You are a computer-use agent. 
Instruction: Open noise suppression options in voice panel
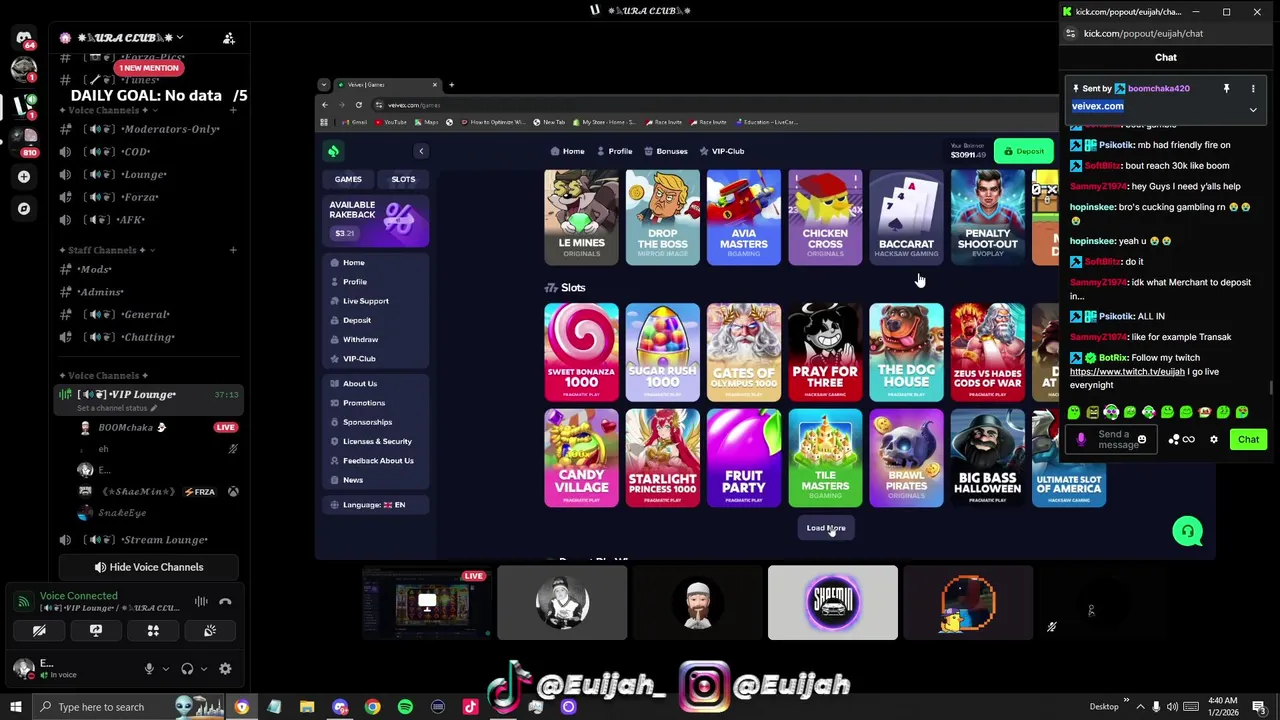pyautogui.click(x=201, y=602)
